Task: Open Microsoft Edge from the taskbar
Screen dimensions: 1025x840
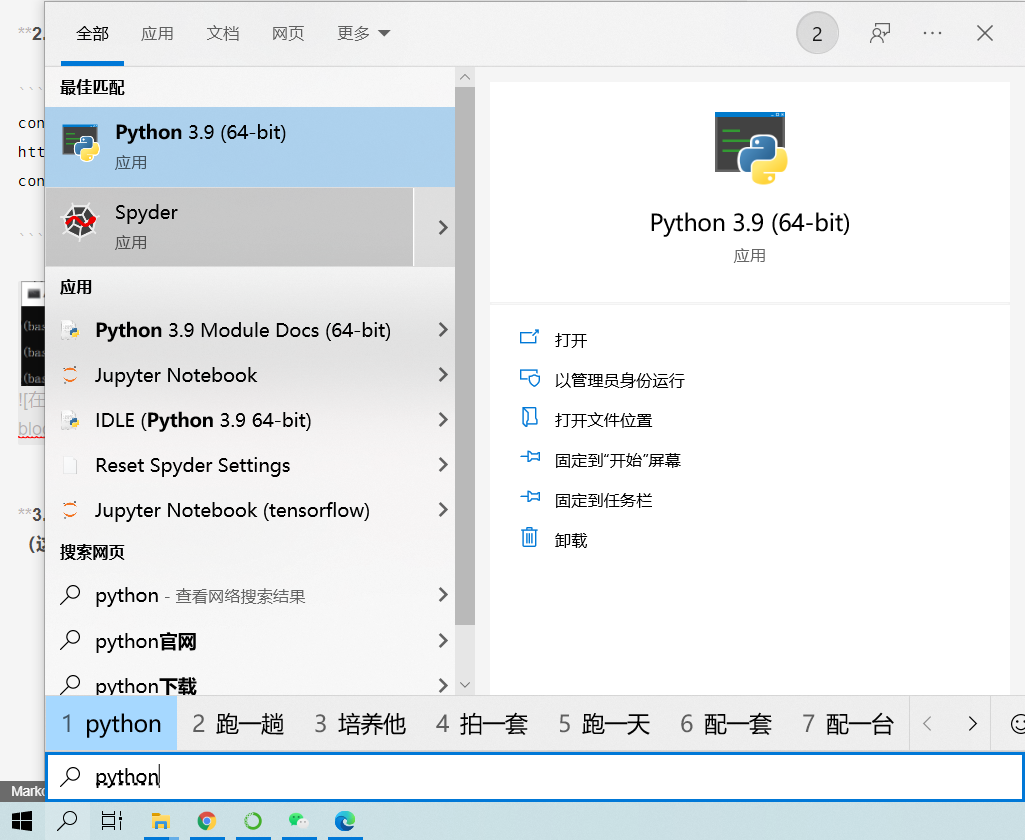Action: tap(344, 821)
